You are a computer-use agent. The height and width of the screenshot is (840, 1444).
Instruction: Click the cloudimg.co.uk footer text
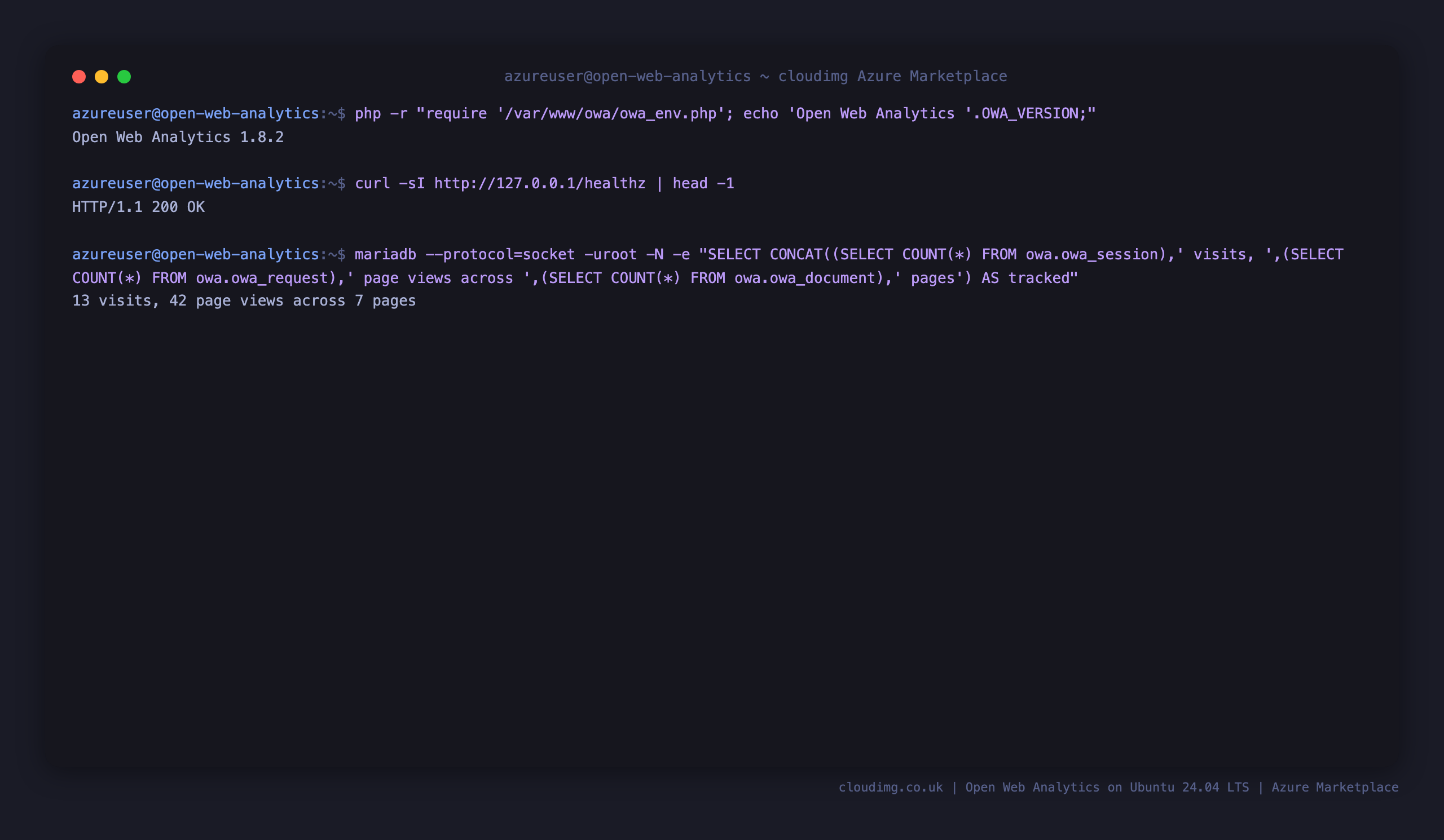click(x=891, y=788)
